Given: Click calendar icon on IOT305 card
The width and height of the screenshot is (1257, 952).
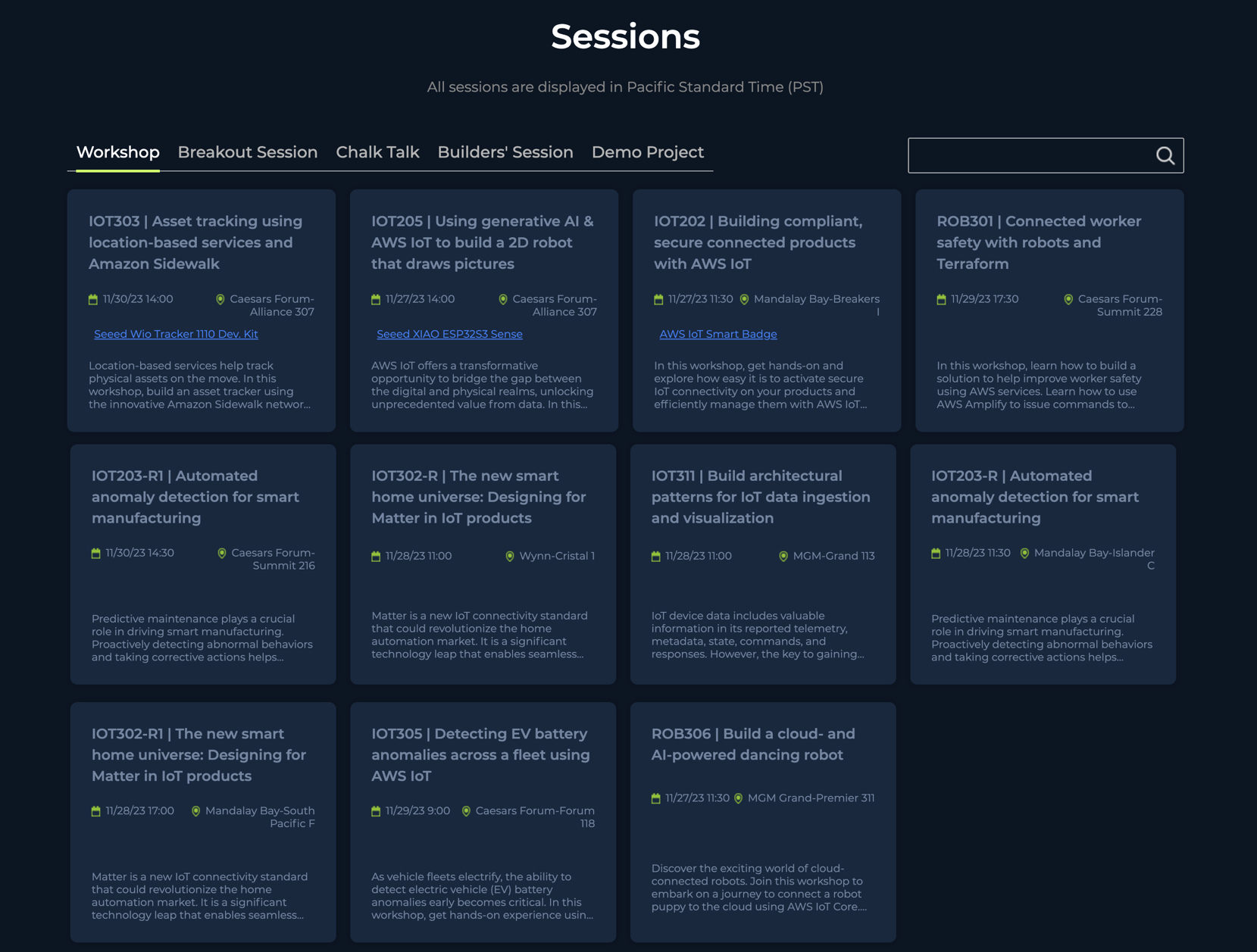Looking at the screenshot, I should (x=376, y=811).
